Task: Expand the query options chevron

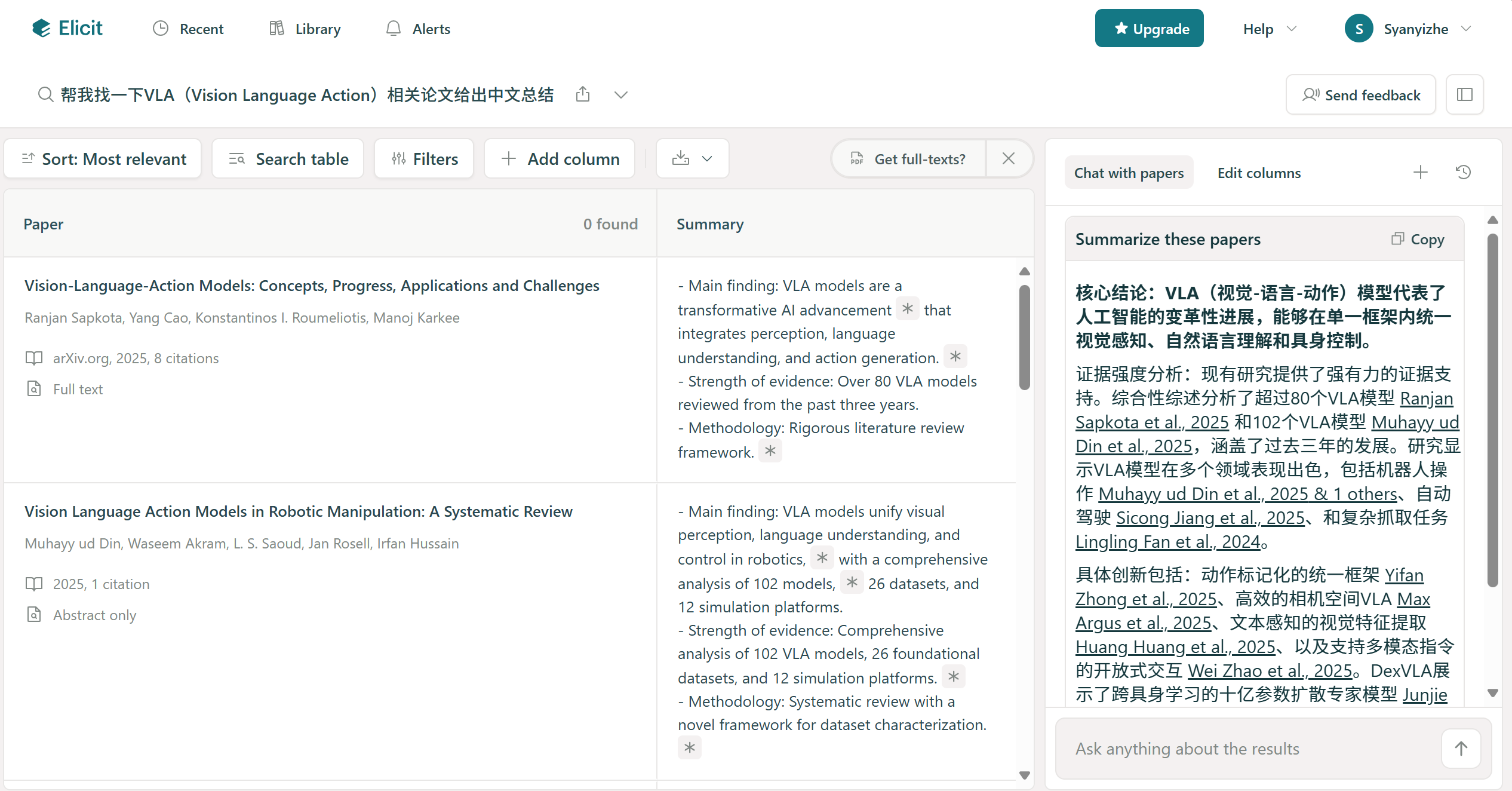Action: point(621,95)
